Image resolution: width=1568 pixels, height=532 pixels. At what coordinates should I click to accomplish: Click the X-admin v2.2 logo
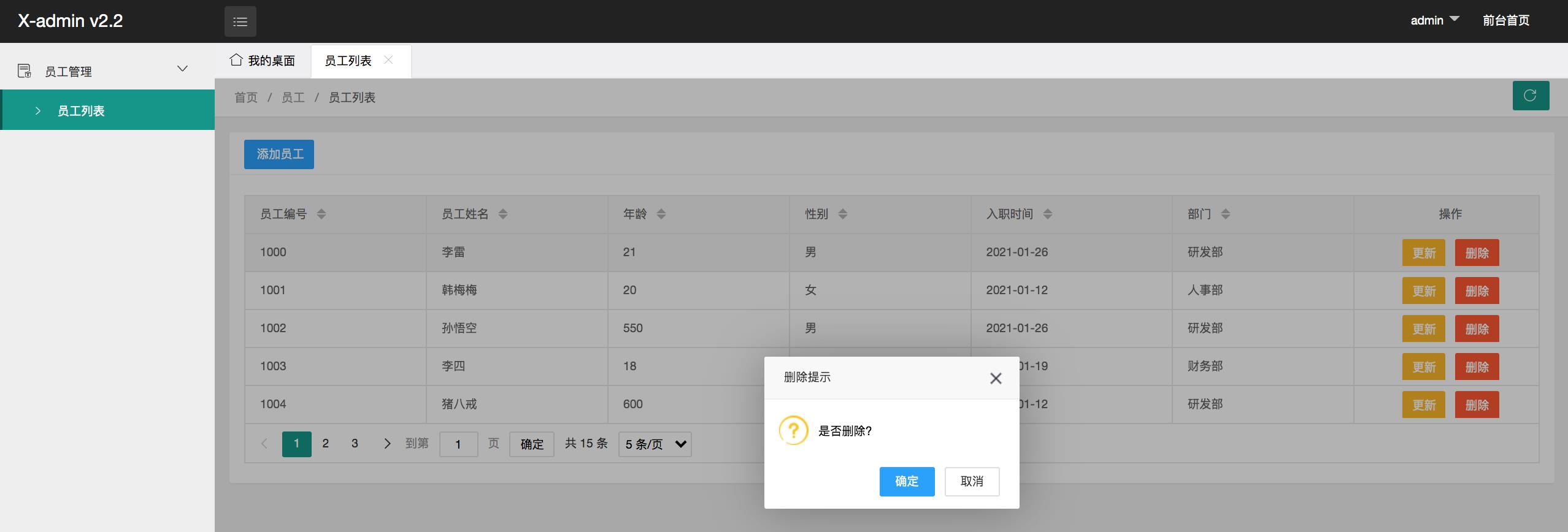[71, 21]
